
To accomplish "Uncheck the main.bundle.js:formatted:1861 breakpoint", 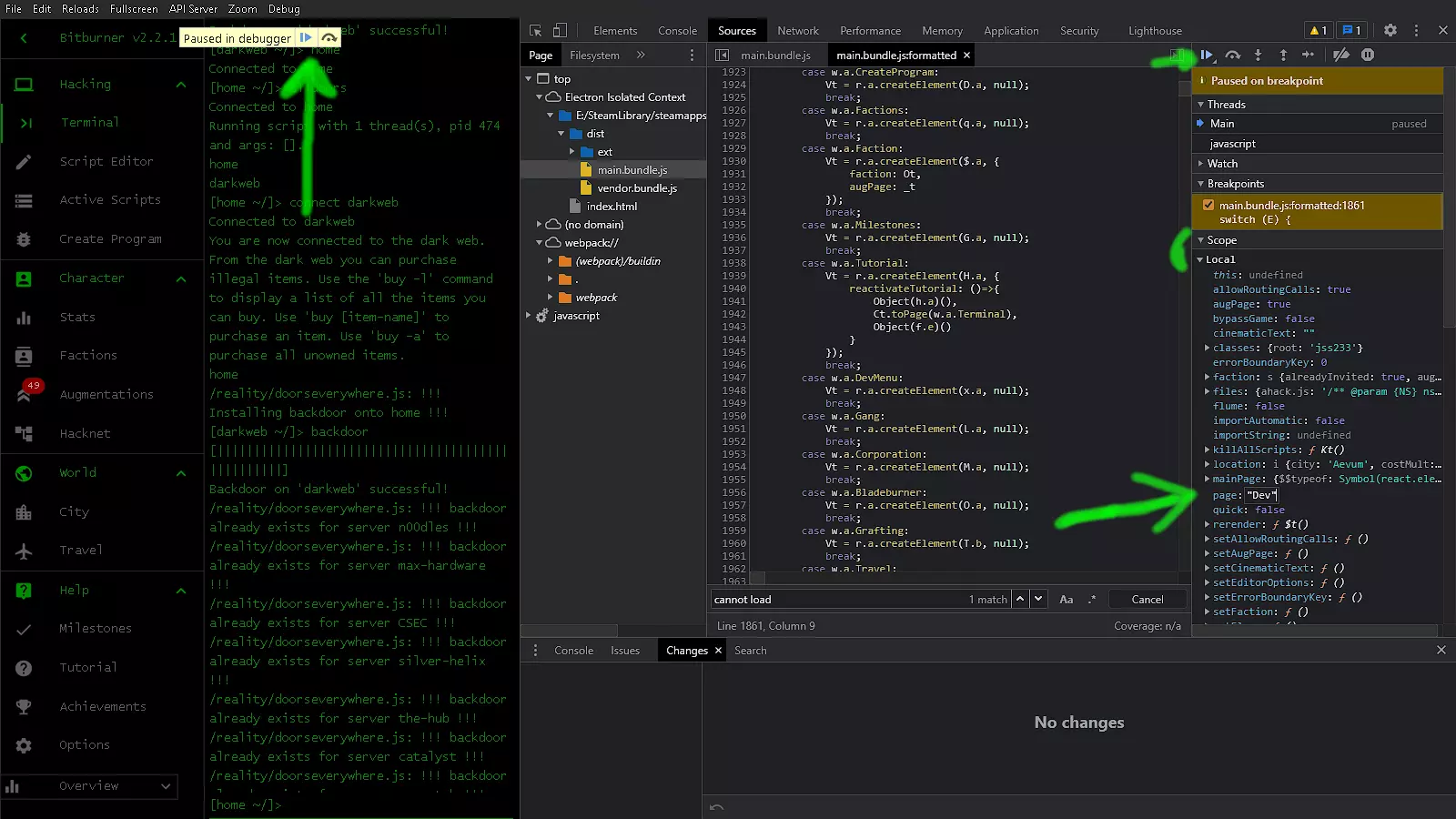I will (x=1208, y=206).
